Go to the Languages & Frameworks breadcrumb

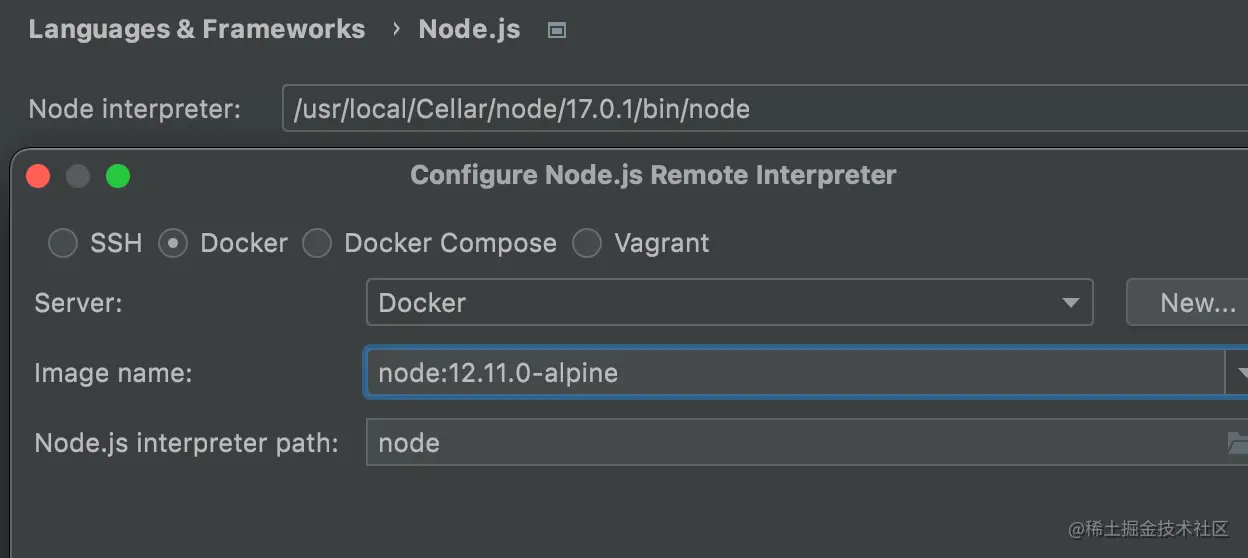[x=197, y=29]
